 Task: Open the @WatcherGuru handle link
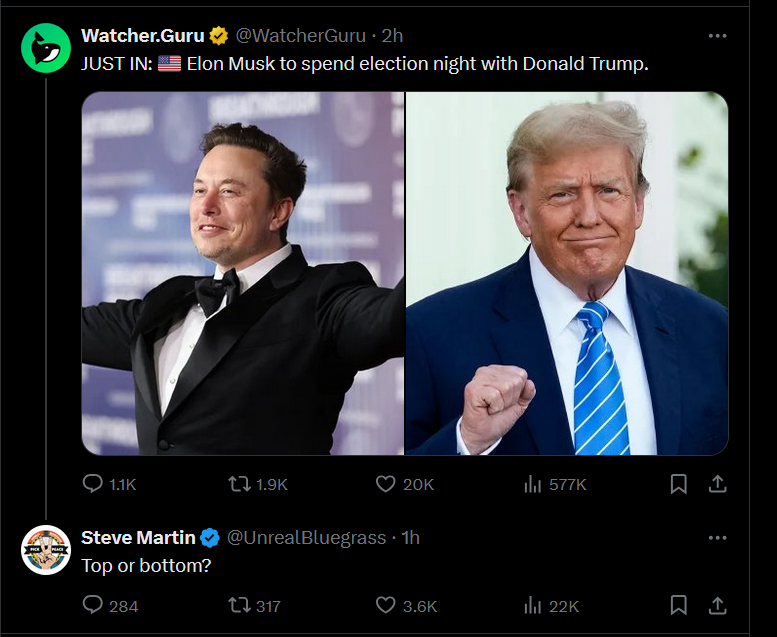pyautogui.click(x=300, y=36)
